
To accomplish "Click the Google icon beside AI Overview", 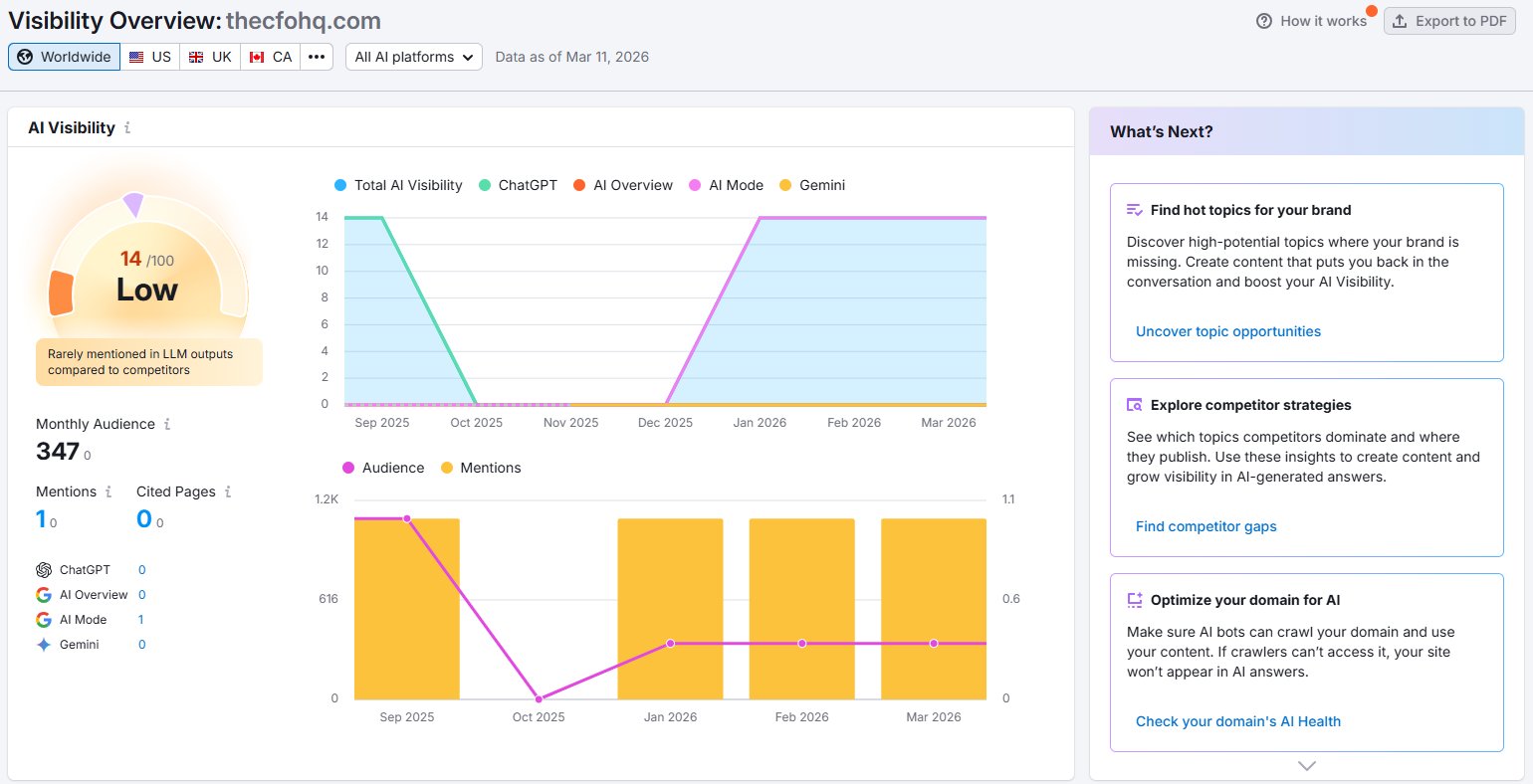I will click(x=44, y=595).
